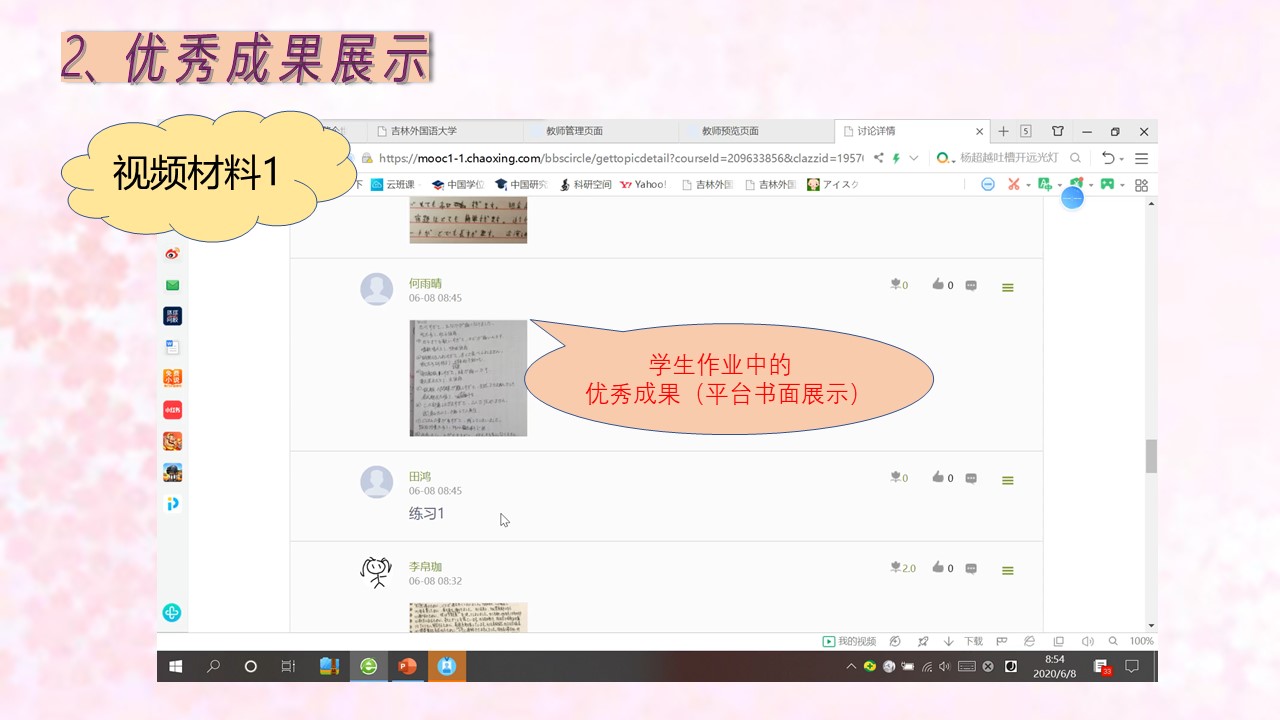Open 何雨晴's user profile name

[x=425, y=283]
